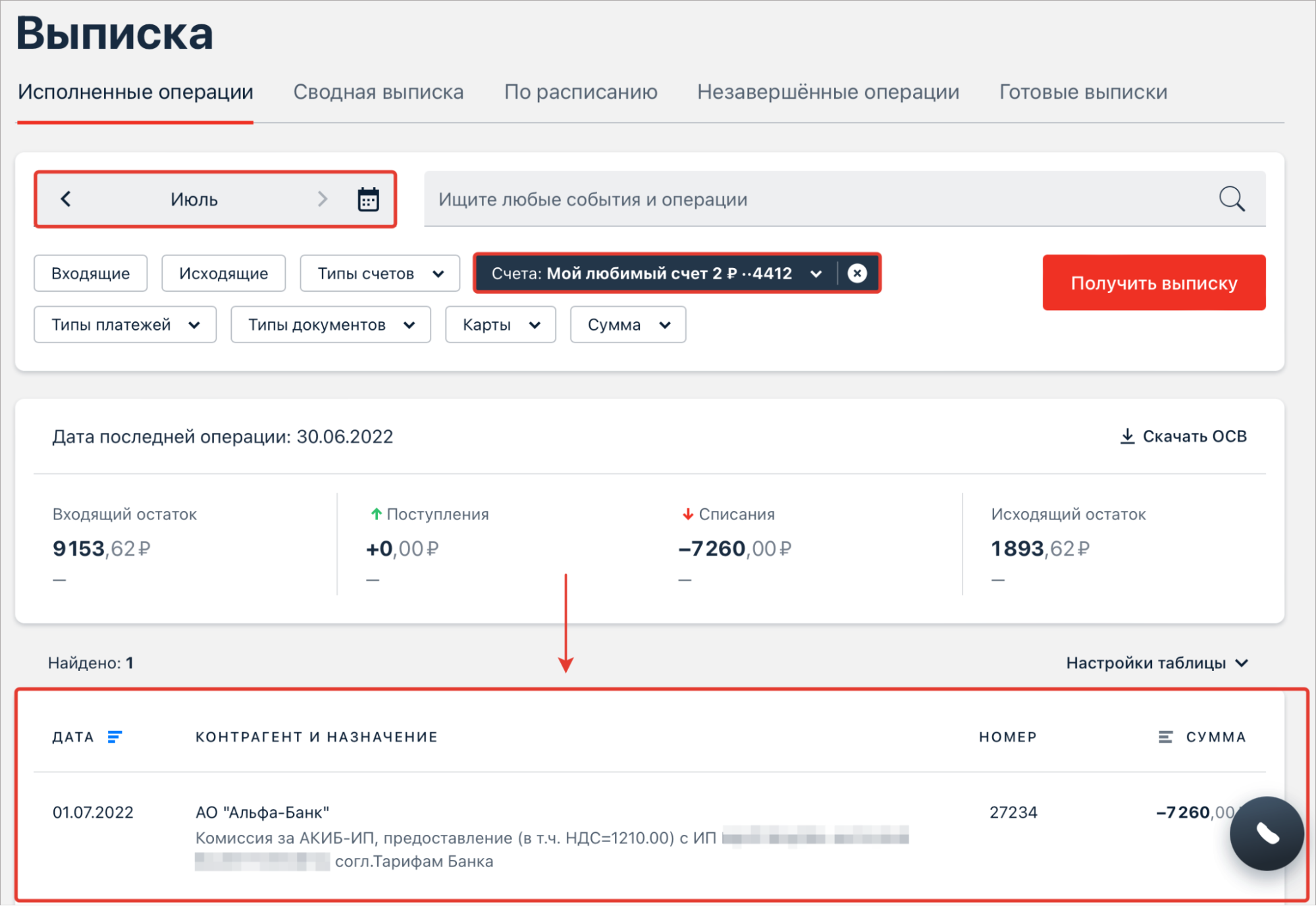Expand the Типы счетов dropdown

[380, 273]
